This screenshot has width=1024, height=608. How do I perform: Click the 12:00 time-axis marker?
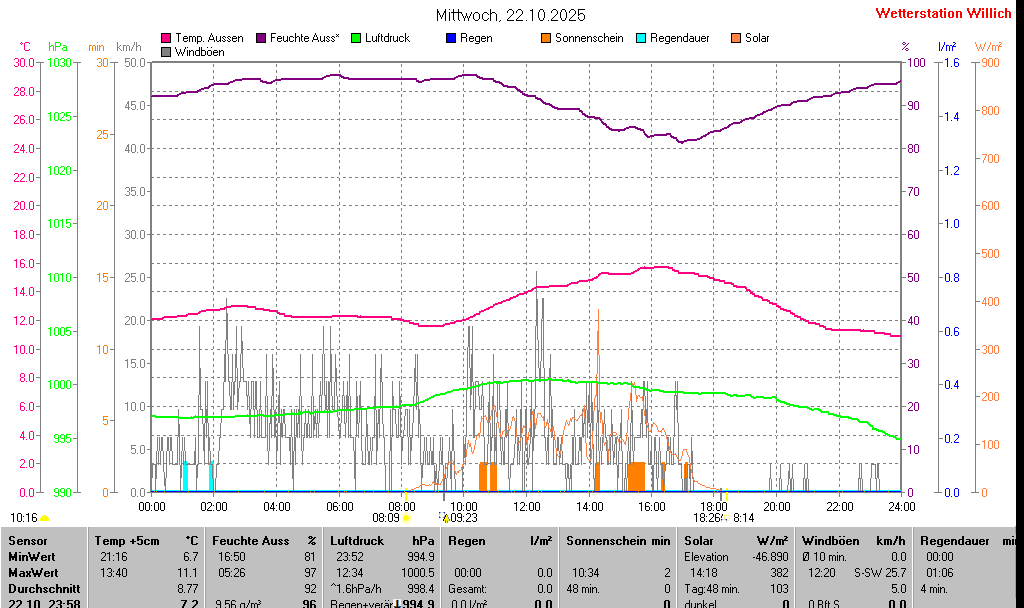pyautogui.click(x=527, y=507)
